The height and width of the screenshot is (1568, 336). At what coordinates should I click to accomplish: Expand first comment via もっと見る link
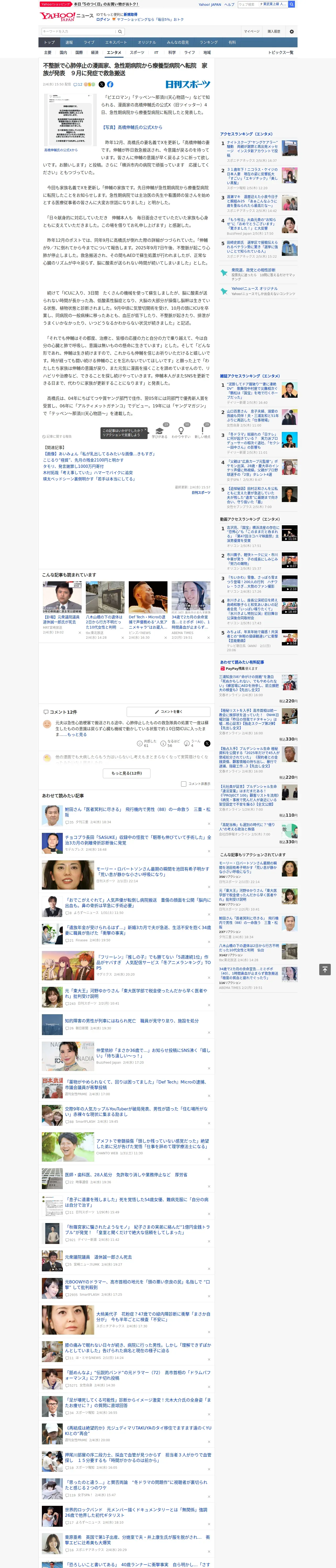(x=77, y=735)
